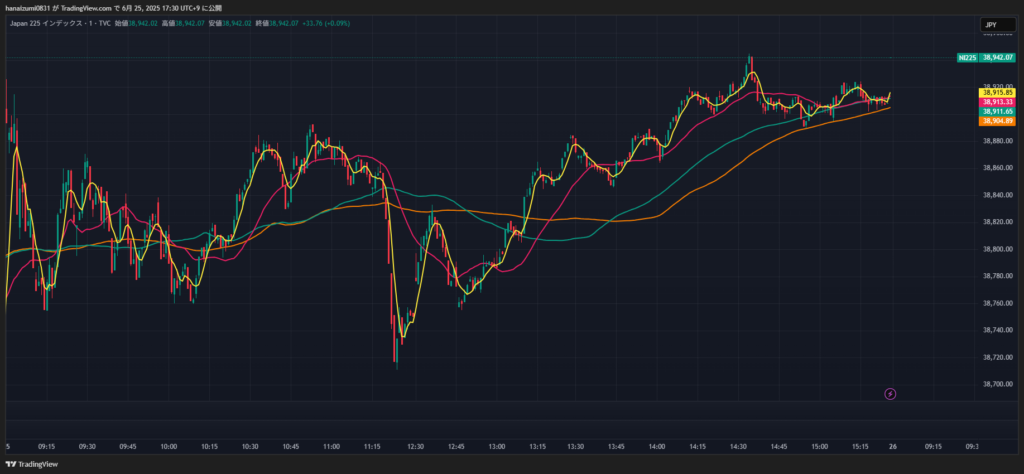
Task: Click the 始値 open value in legend
Action: click(142, 24)
